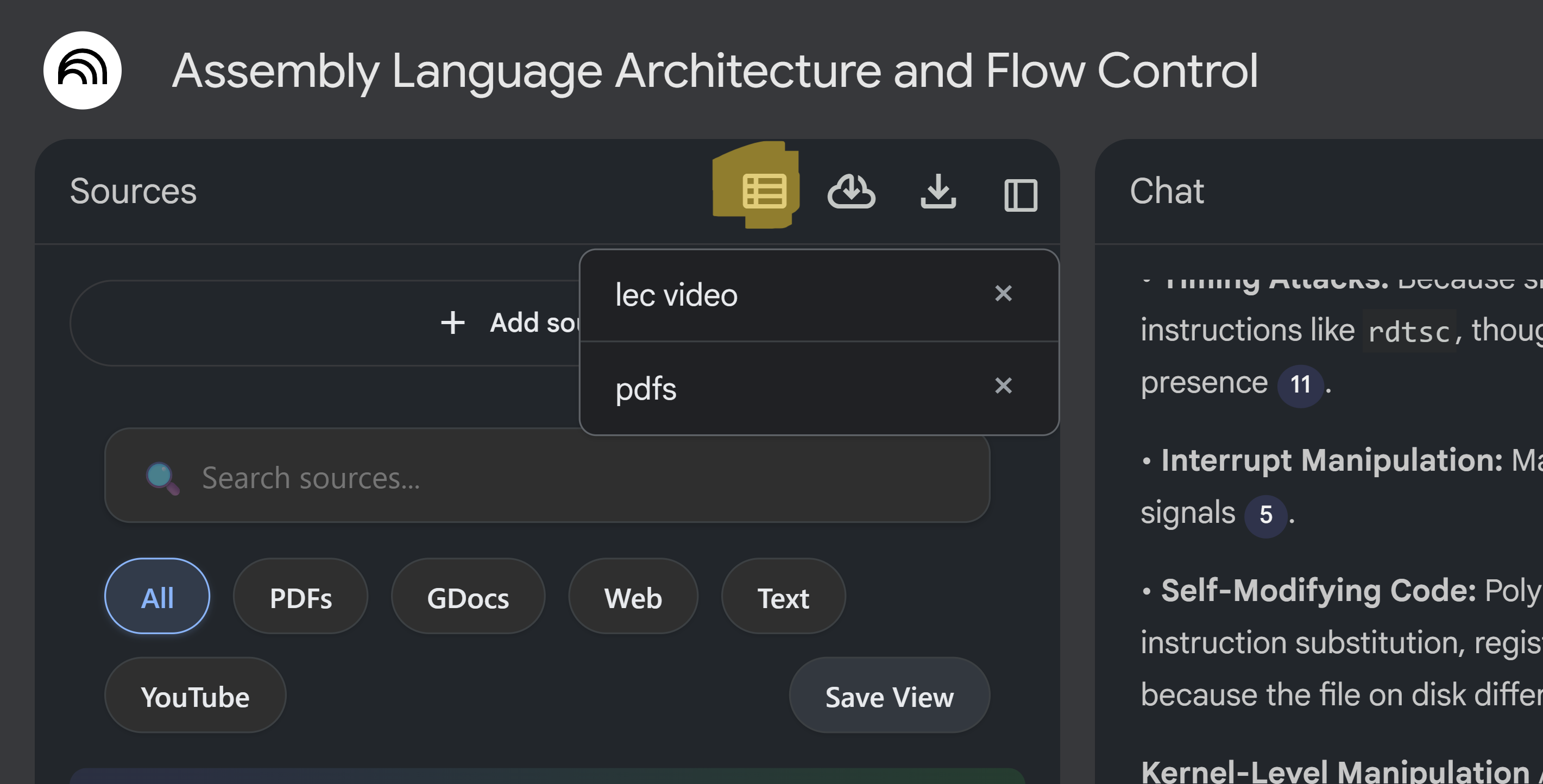Focus the Search sources field
The image size is (1543, 784).
pos(547,476)
